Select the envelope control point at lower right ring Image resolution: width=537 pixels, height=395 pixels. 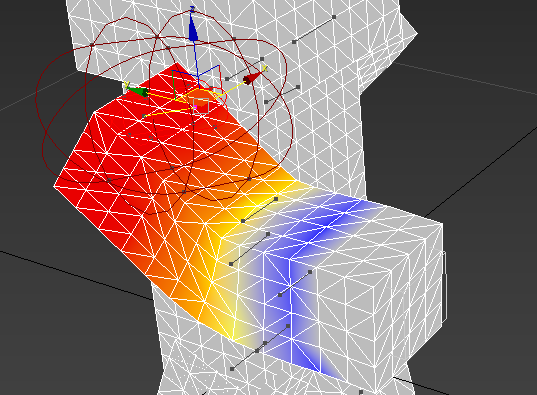point(249,179)
